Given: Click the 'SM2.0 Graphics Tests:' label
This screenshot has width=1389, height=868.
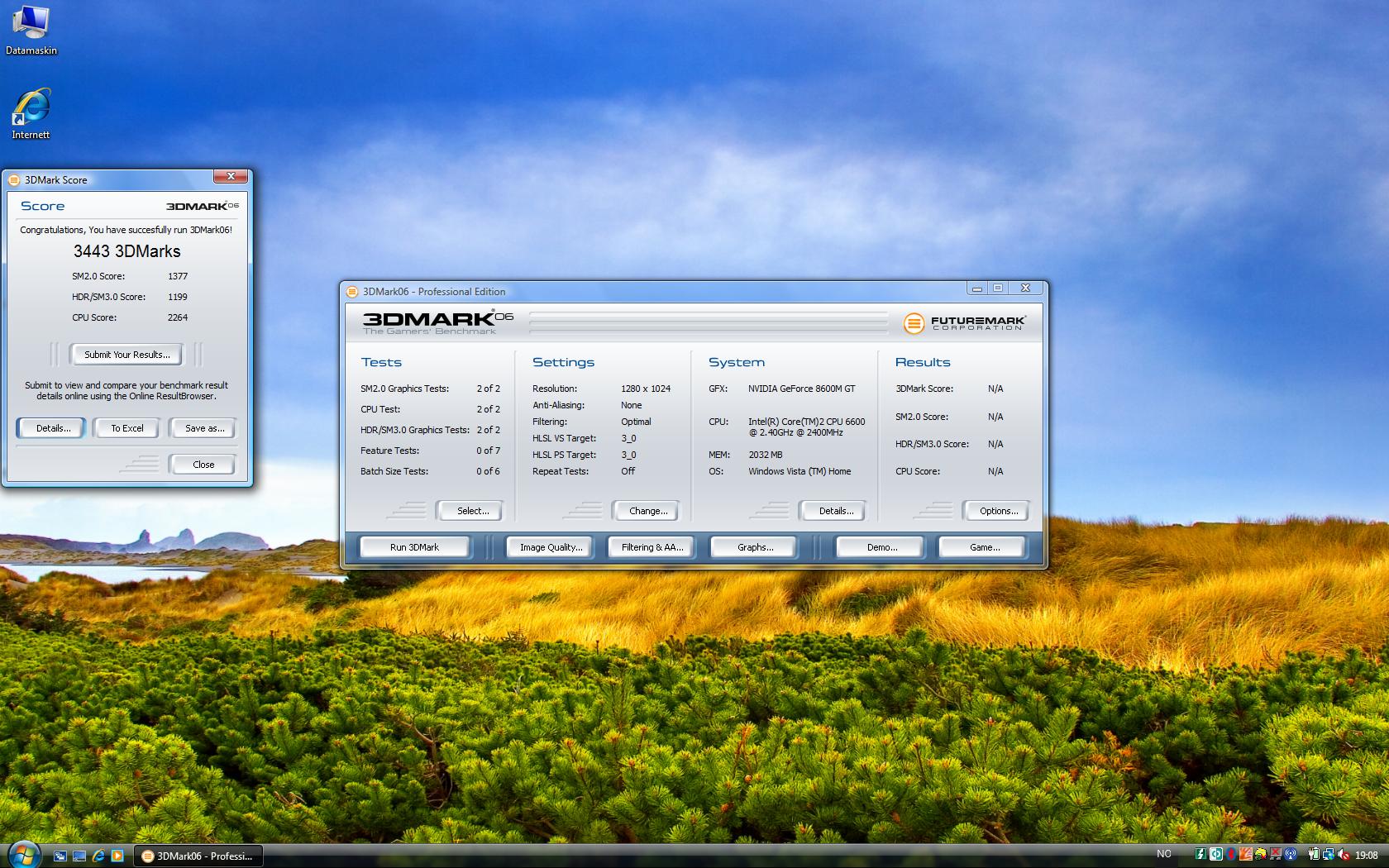Looking at the screenshot, I should (404, 389).
